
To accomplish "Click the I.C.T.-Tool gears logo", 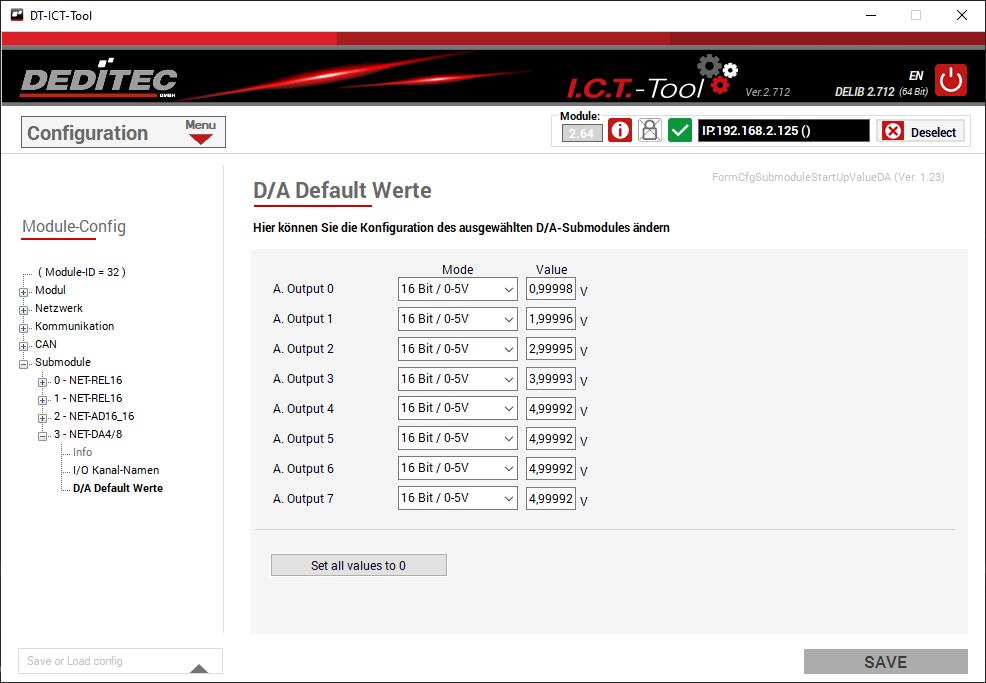I will pos(717,75).
